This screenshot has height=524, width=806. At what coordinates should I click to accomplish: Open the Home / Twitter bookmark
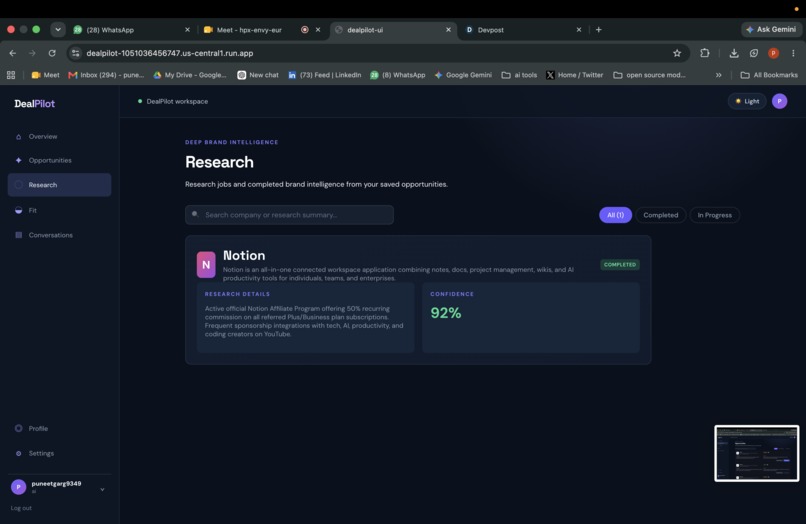click(x=574, y=75)
